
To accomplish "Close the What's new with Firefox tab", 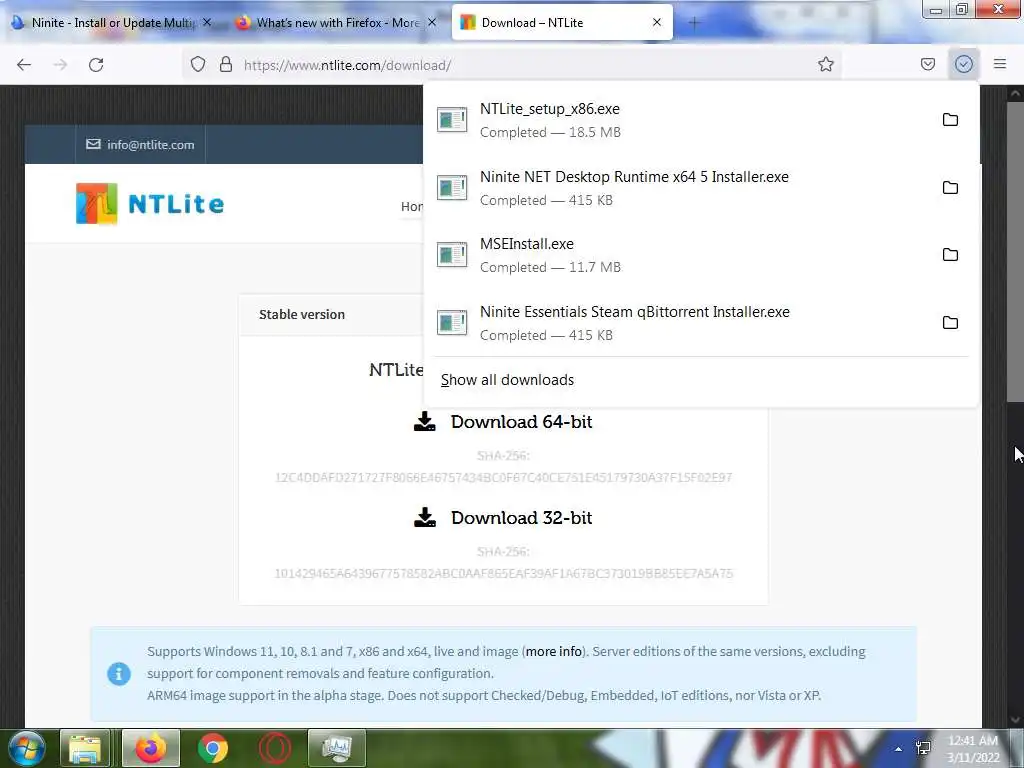I will point(432,22).
